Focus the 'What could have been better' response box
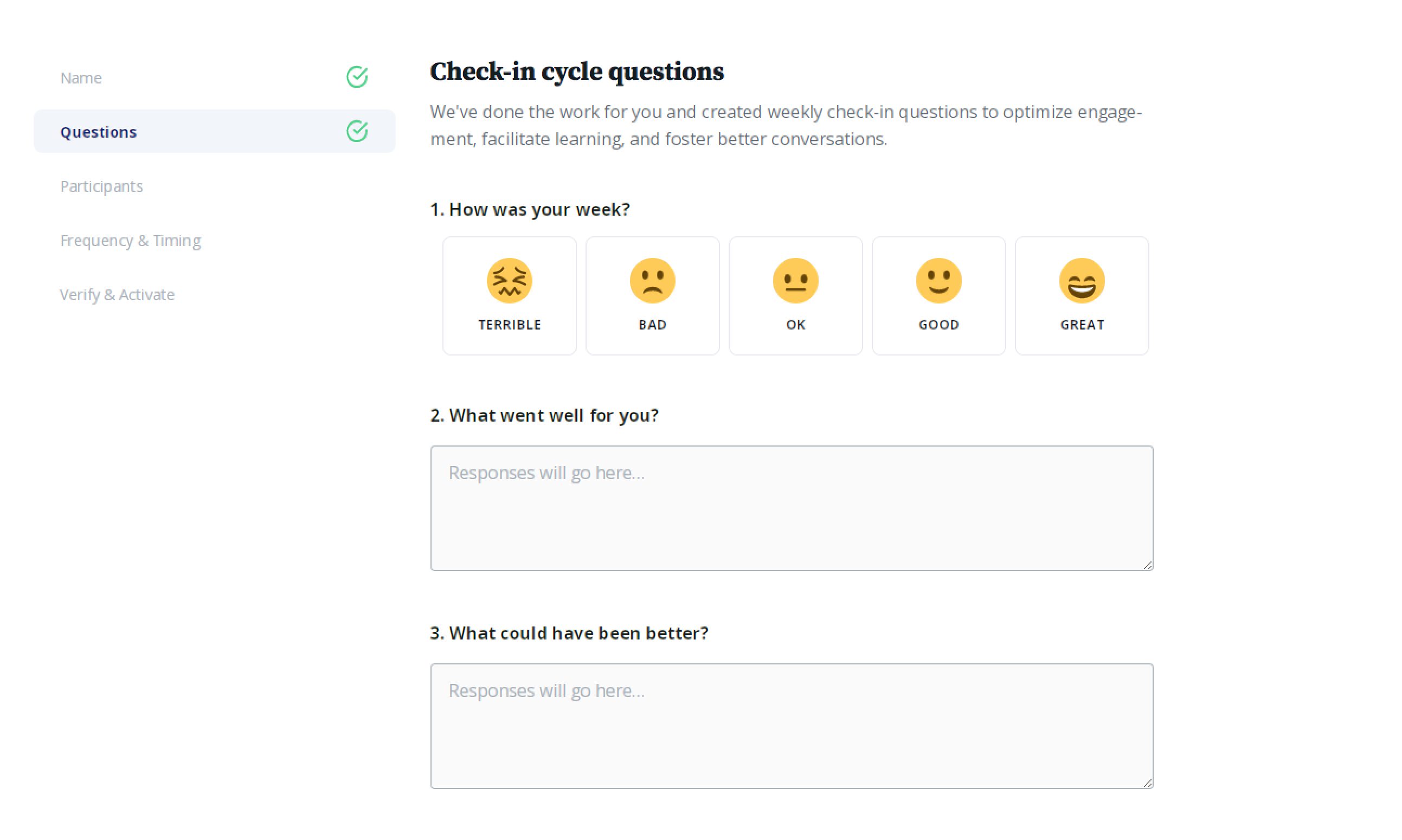 point(792,726)
